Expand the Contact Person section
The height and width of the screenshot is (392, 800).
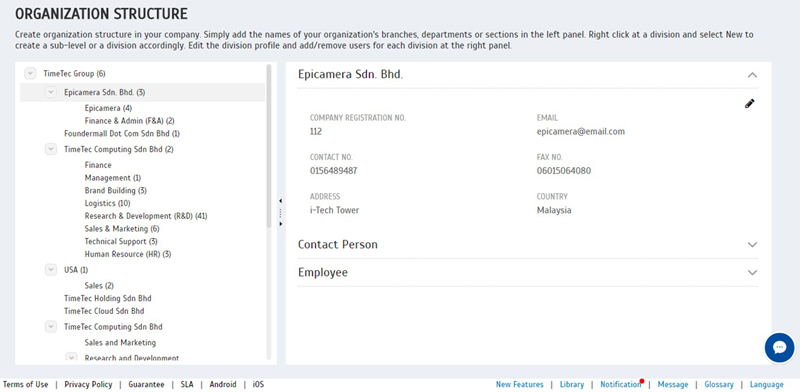pyautogui.click(x=752, y=244)
